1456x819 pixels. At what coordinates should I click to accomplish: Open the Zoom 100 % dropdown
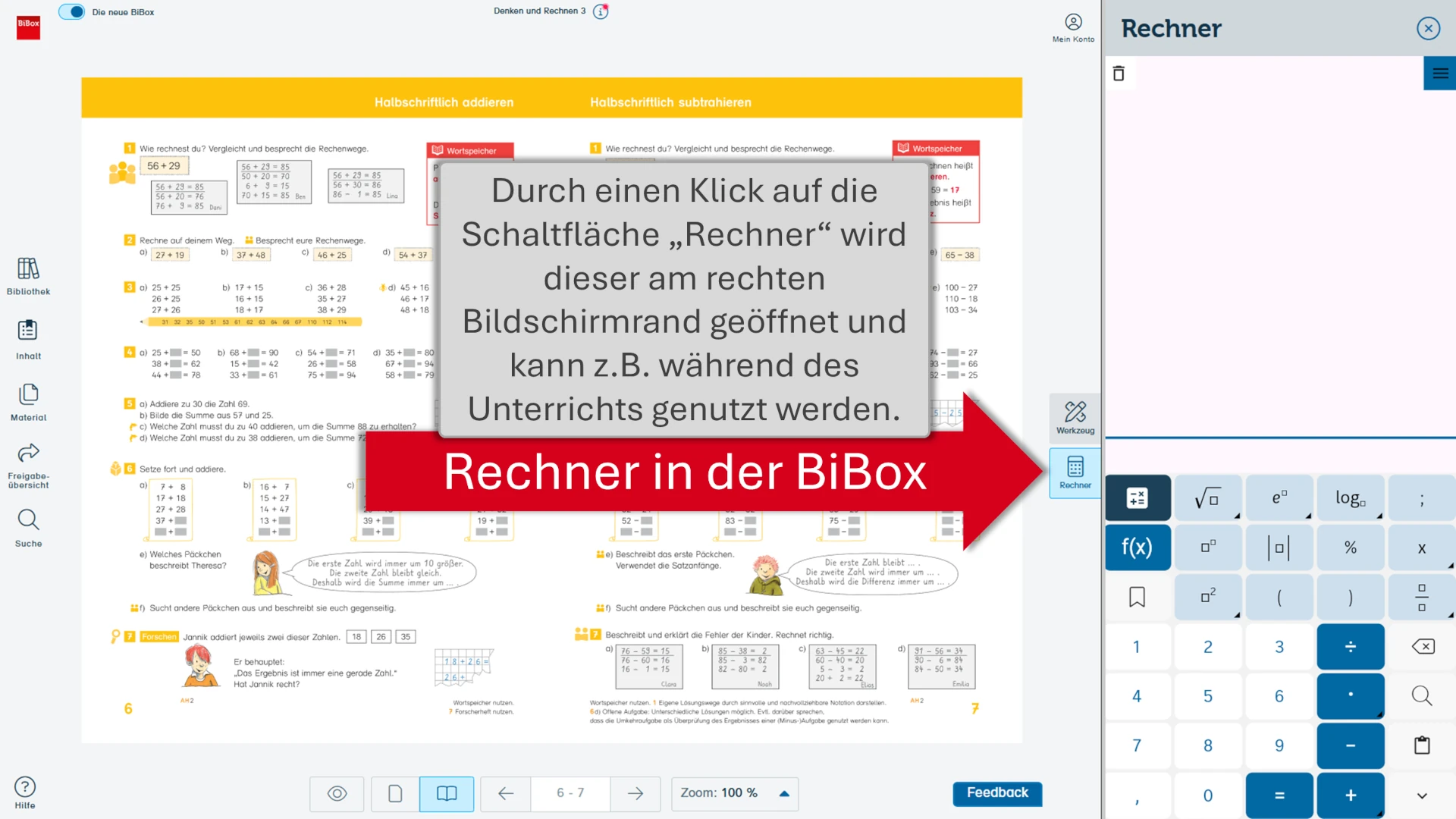(735, 793)
